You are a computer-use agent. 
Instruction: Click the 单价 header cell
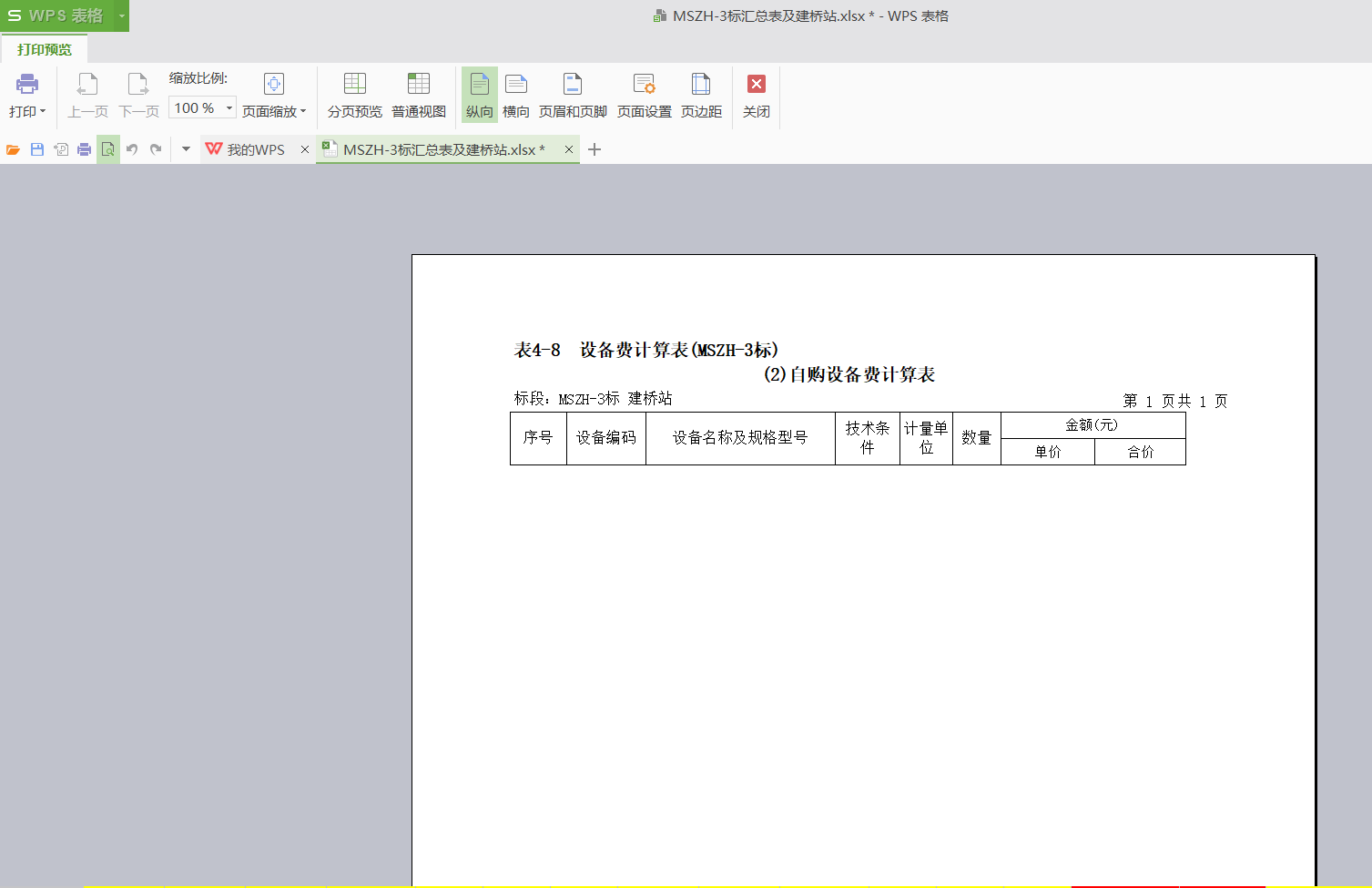[1048, 452]
